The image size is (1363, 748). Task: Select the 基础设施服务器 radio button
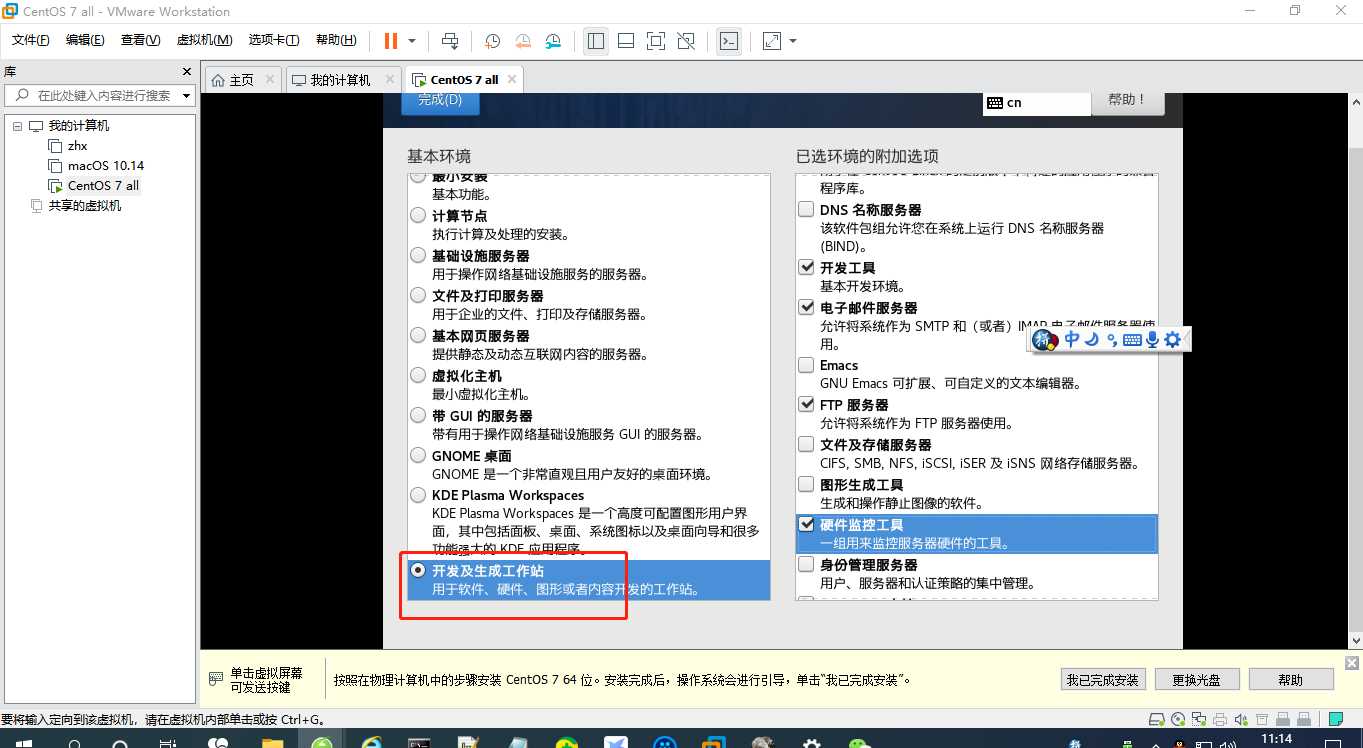point(418,255)
